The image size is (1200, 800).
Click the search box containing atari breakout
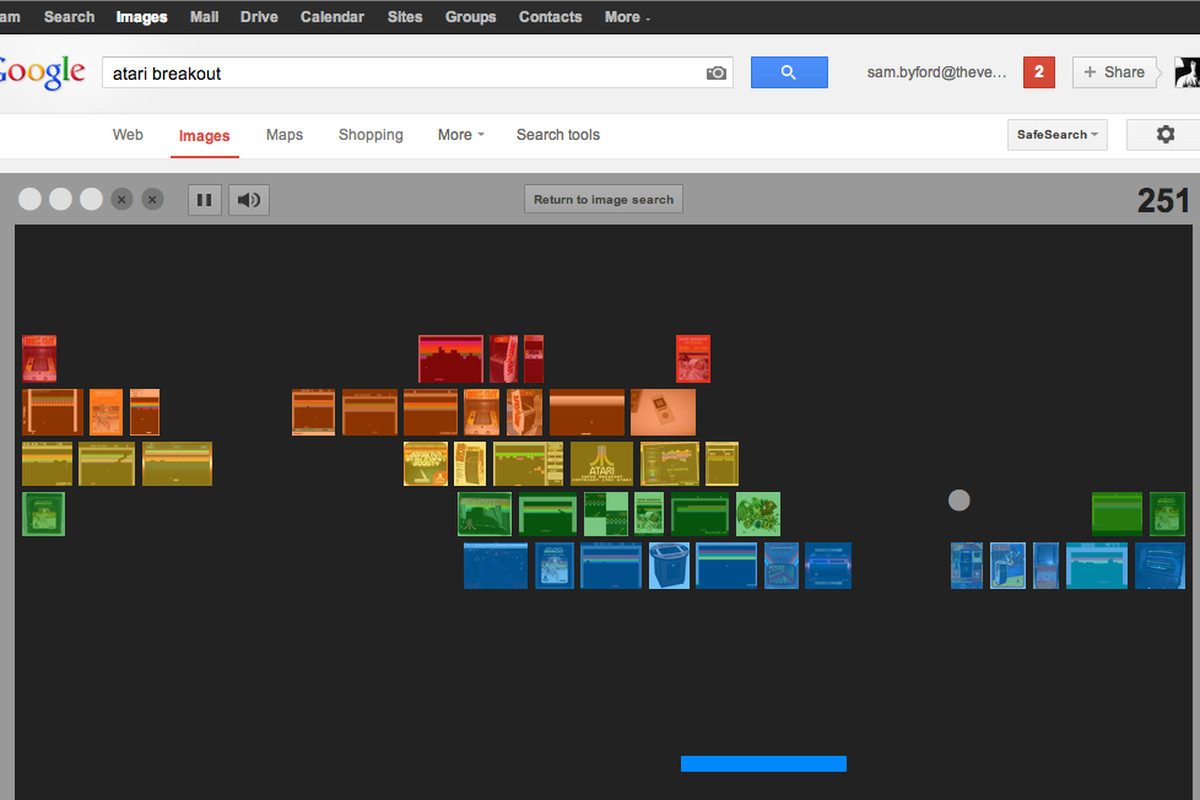(x=418, y=73)
